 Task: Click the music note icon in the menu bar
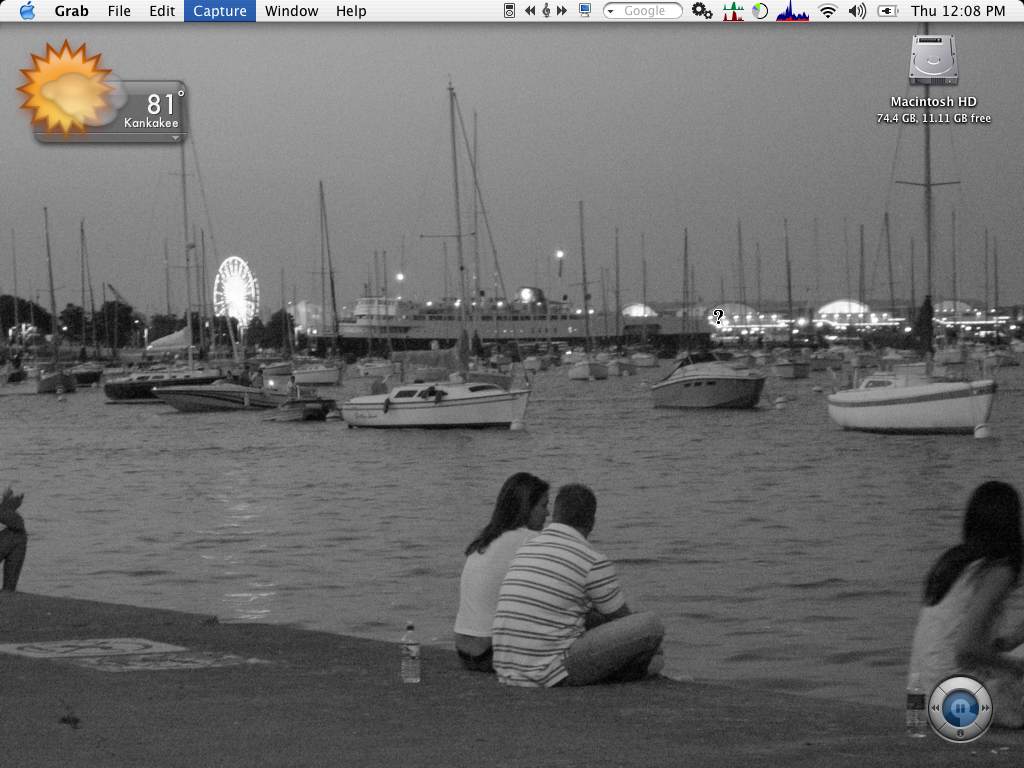click(546, 11)
